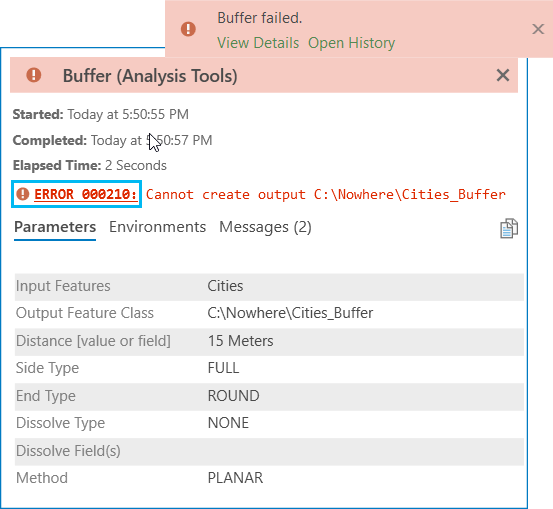Select the 15 Meters distance value
This screenshot has height=509, width=553.
(241, 341)
